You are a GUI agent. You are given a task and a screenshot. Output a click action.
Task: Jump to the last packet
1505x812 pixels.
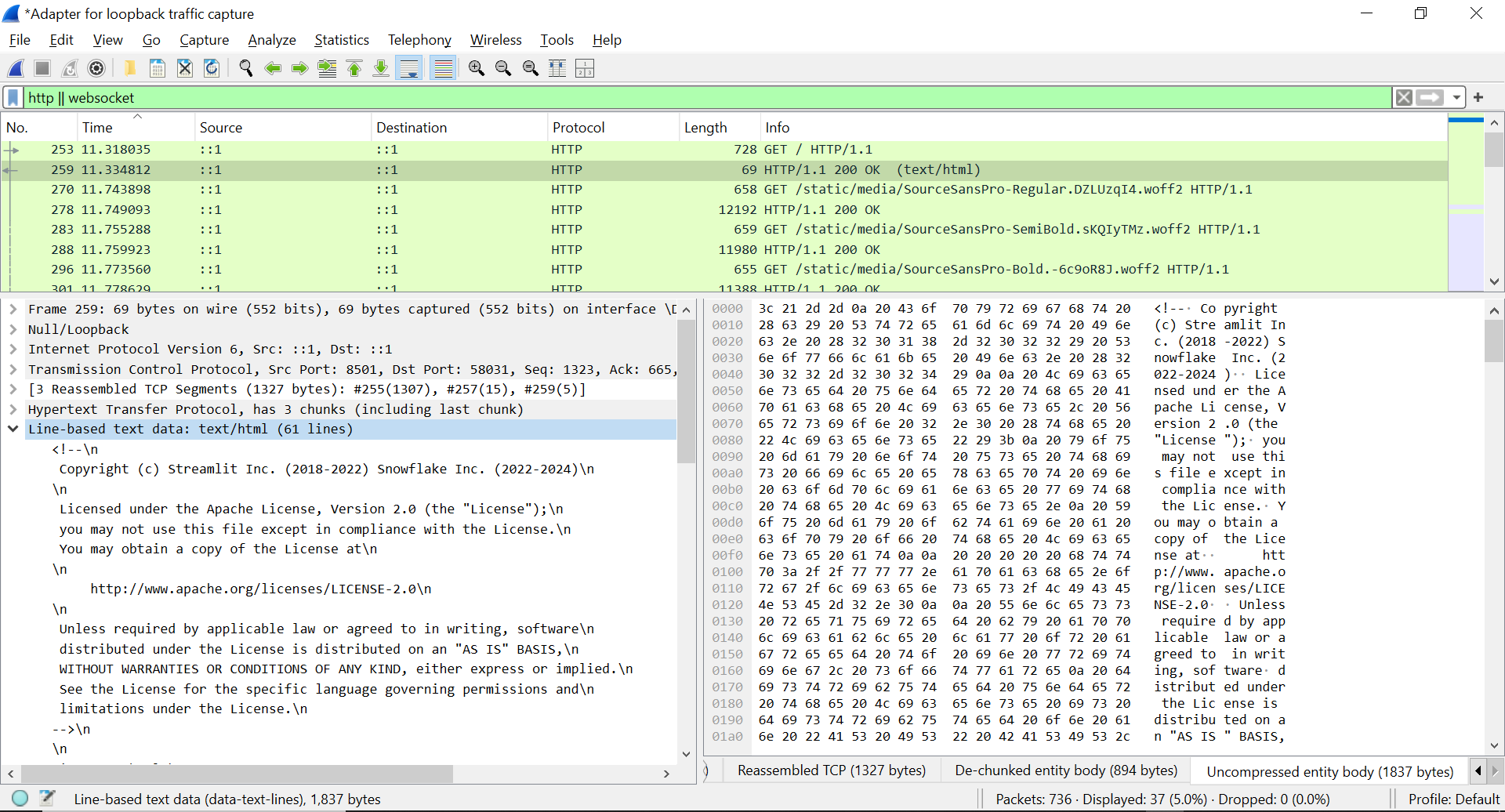[381, 68]
